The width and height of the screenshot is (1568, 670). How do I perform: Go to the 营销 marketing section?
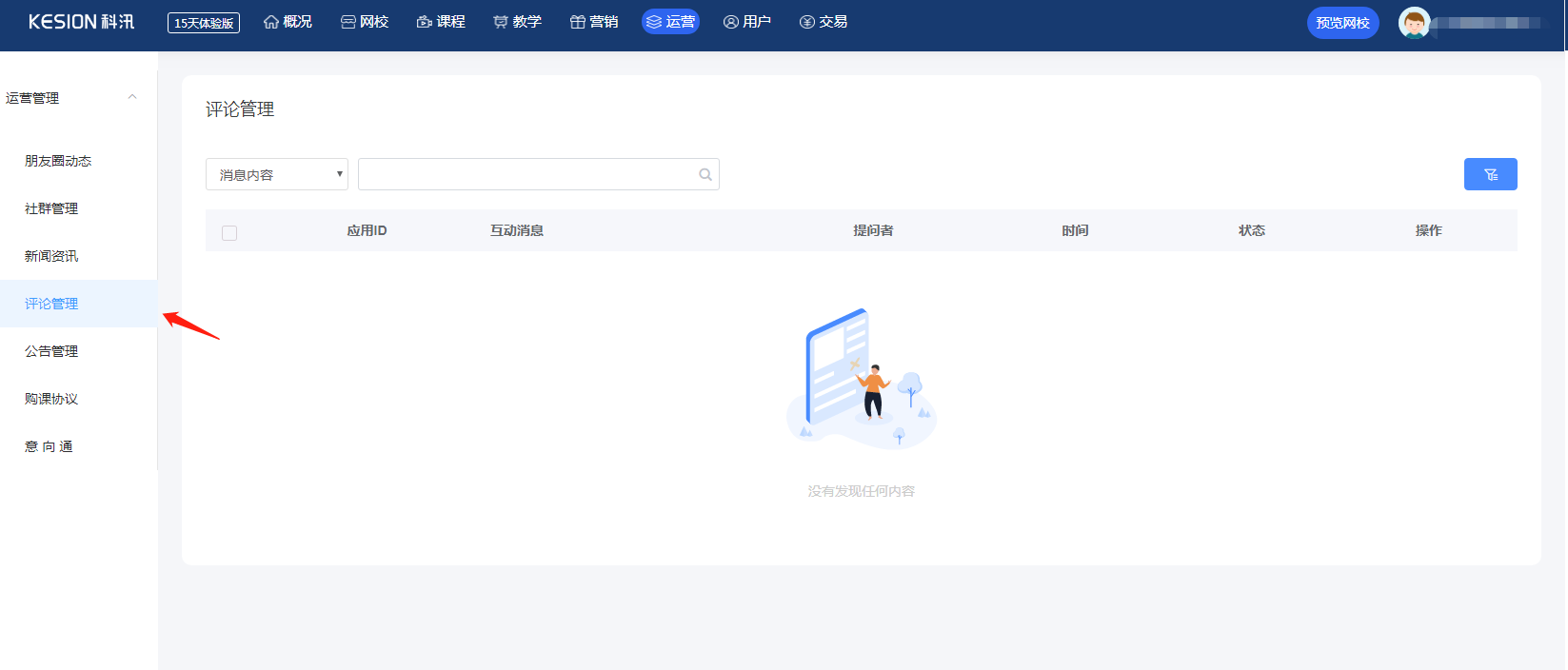coord(594,22)
